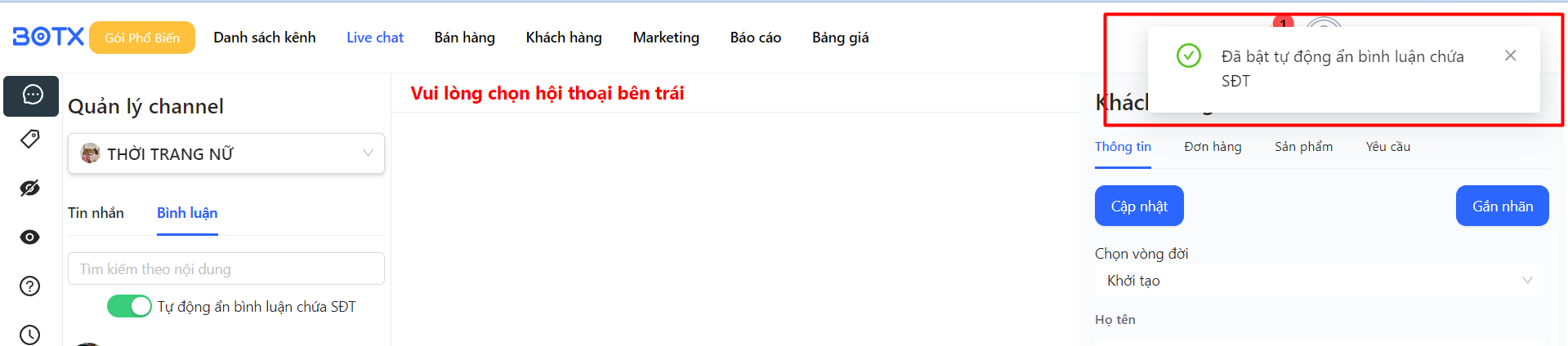This screenshot has height=346, width=1568.
Task: Open Marketing menu item
Action: 666,38
